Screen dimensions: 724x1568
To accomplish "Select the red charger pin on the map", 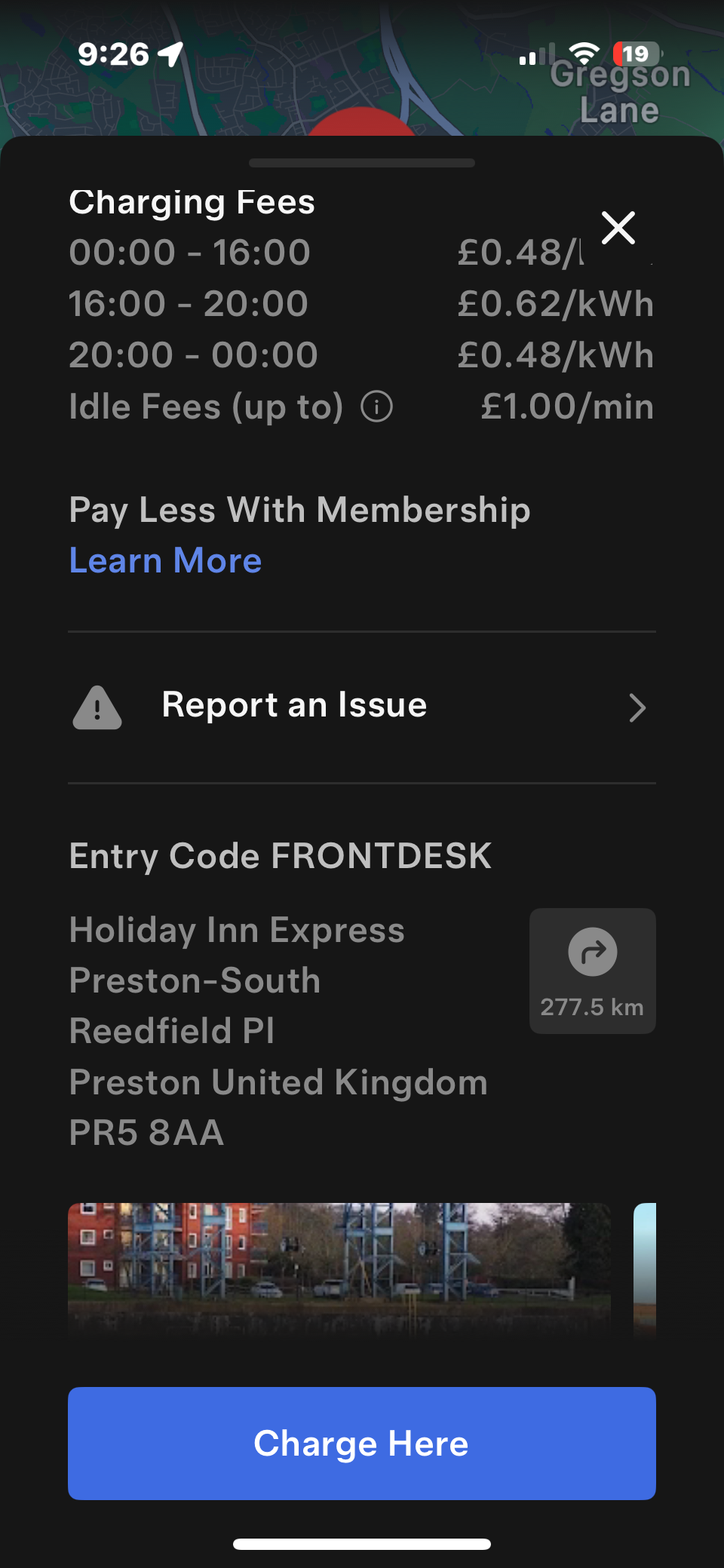I will (x=362, y=122).
